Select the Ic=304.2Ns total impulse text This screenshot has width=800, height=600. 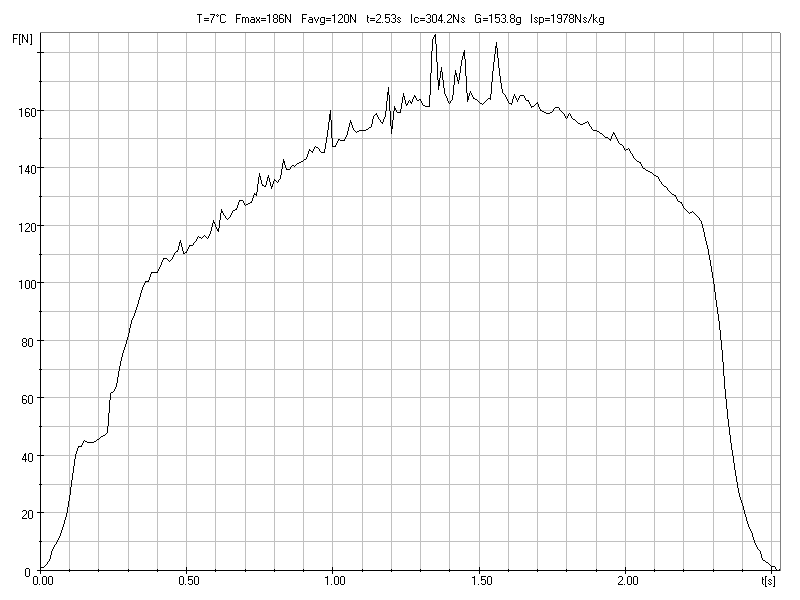click(x=437, y=18)
